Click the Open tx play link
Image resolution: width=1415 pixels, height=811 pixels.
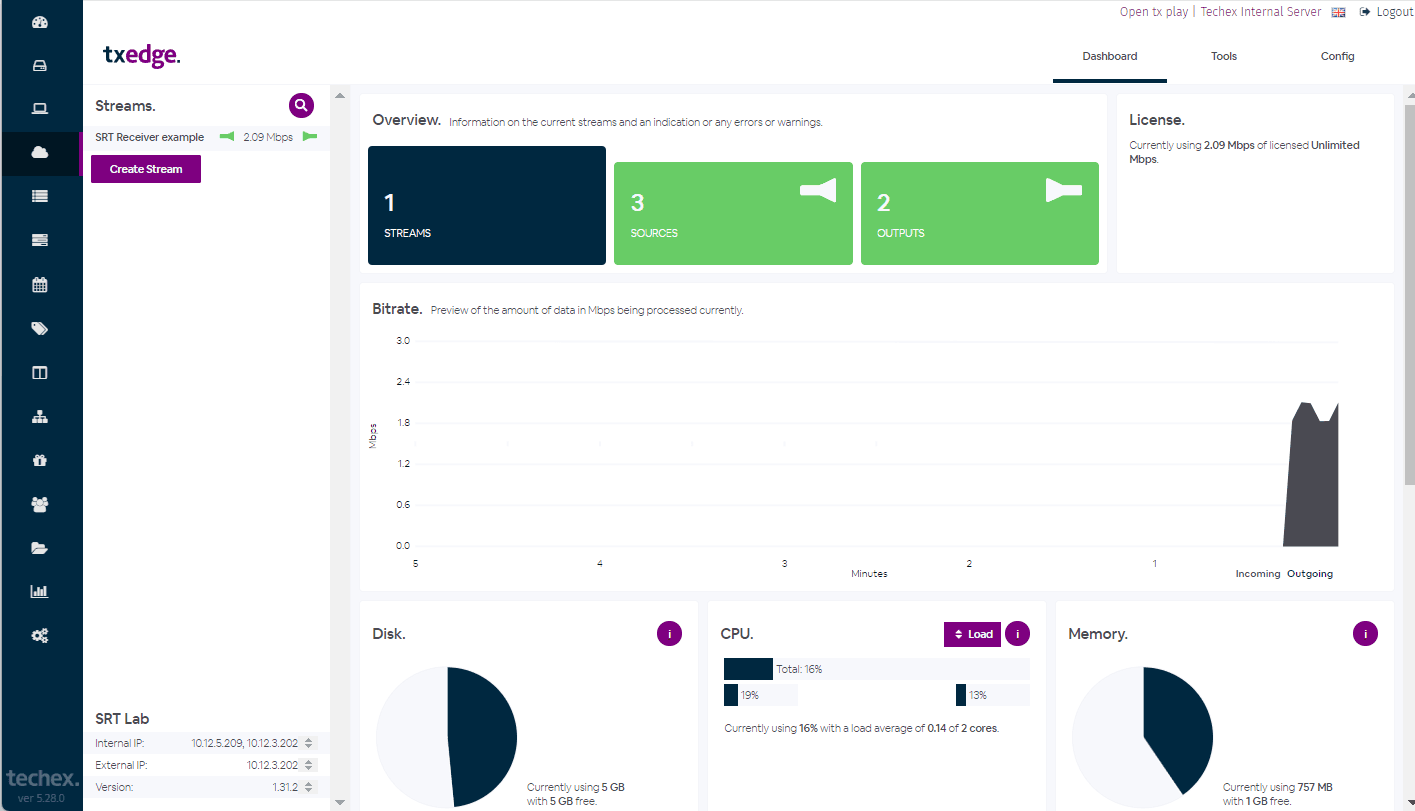pyautogui.click(x=1153, y=12)
